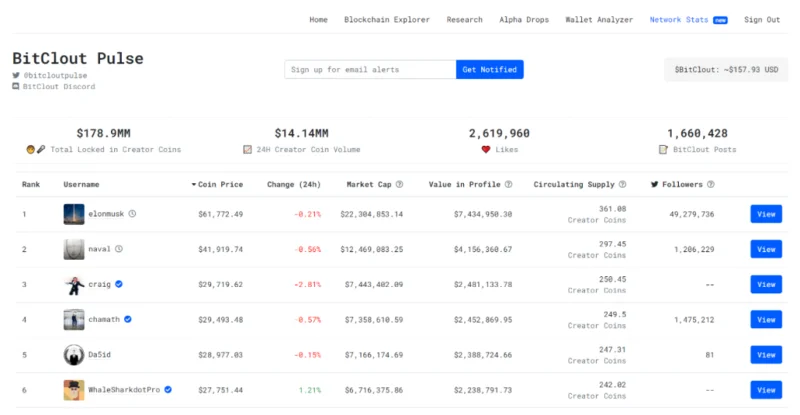Click the Followers help icon
This screenshot has width=800, height=415.
click(x=711, y=184)
